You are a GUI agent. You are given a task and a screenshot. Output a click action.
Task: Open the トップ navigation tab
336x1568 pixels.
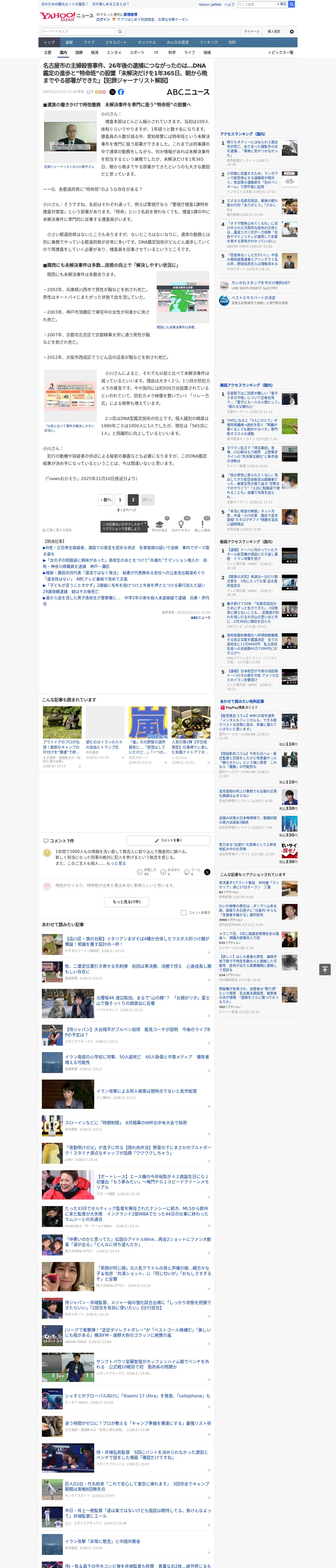click(49, 43)
